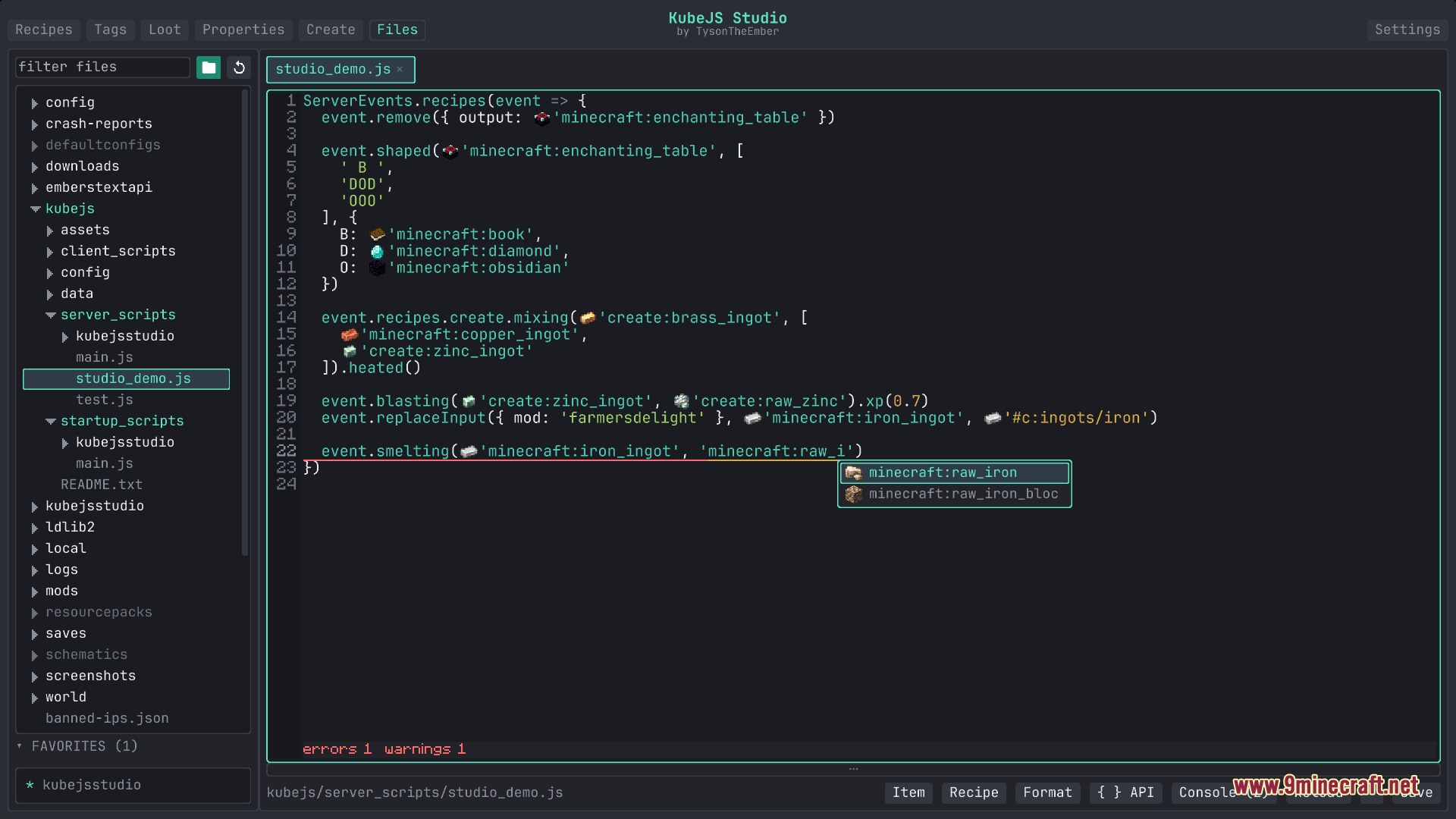Screen dimensions: 1456x819
Task: Close the studio_demo.js tab
Action: tap(400, 69)
